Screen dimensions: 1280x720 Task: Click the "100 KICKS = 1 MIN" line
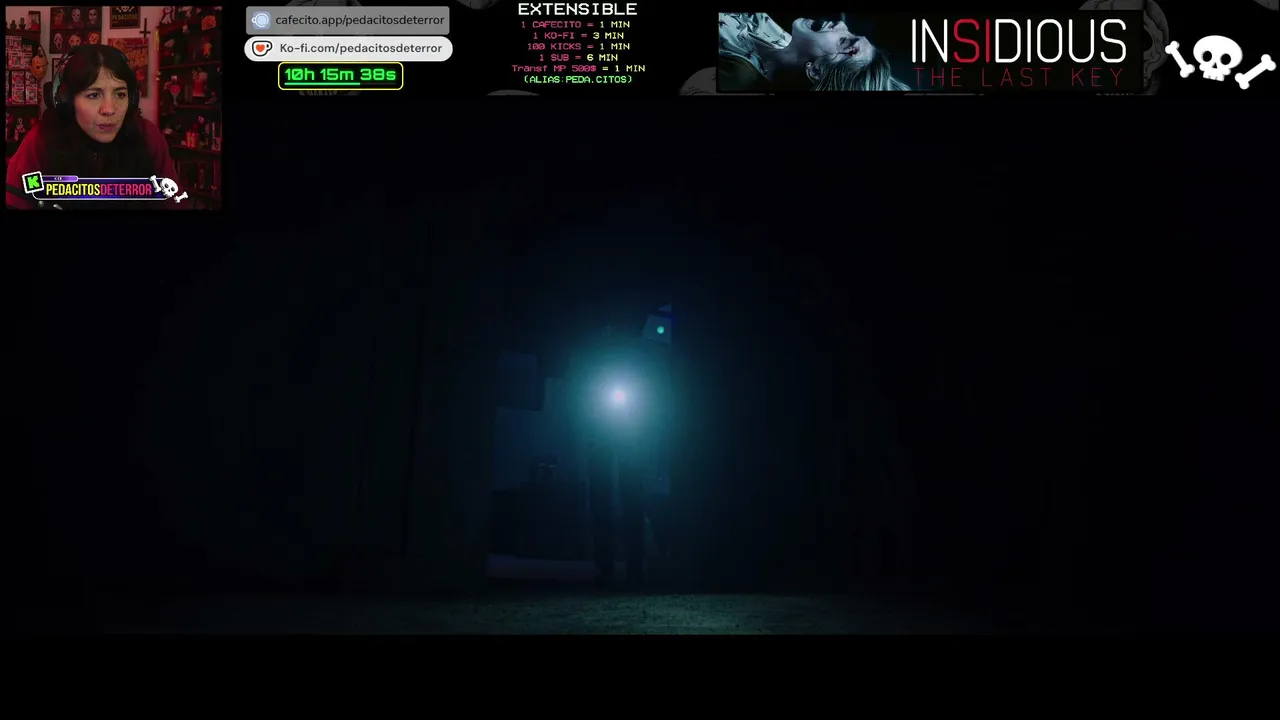click(578, 47)
